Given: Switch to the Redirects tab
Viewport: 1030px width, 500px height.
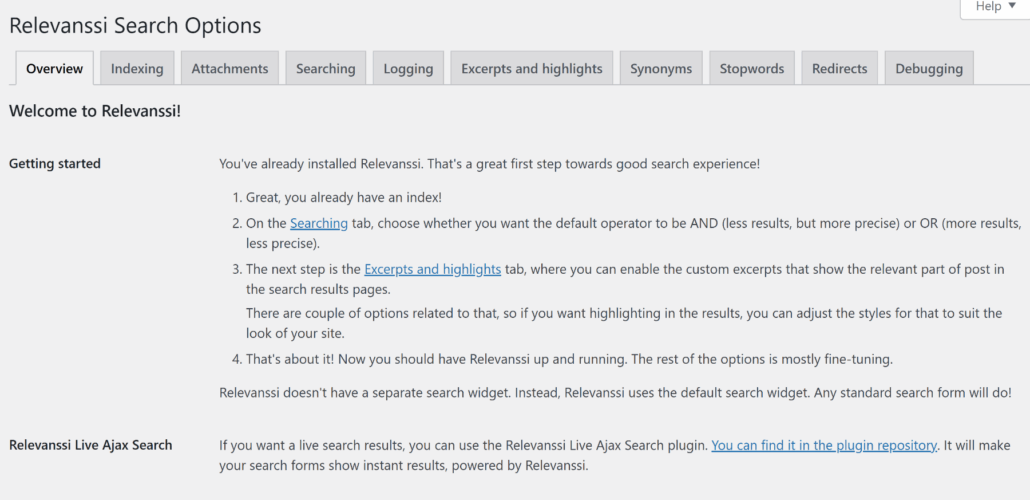Looking at the screenshot, I should click(840, 68).
